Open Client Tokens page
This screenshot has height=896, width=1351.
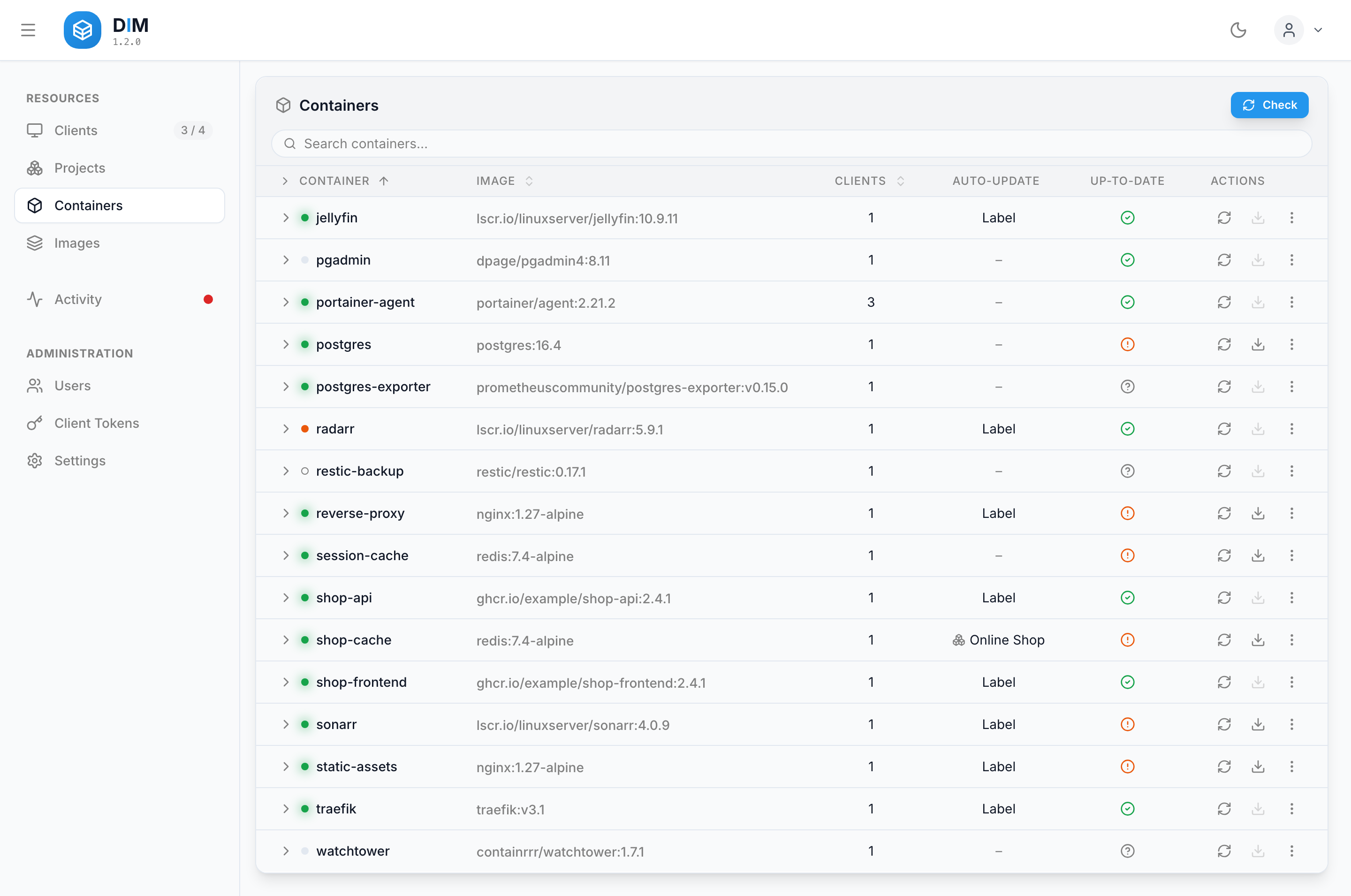point(120,423)
